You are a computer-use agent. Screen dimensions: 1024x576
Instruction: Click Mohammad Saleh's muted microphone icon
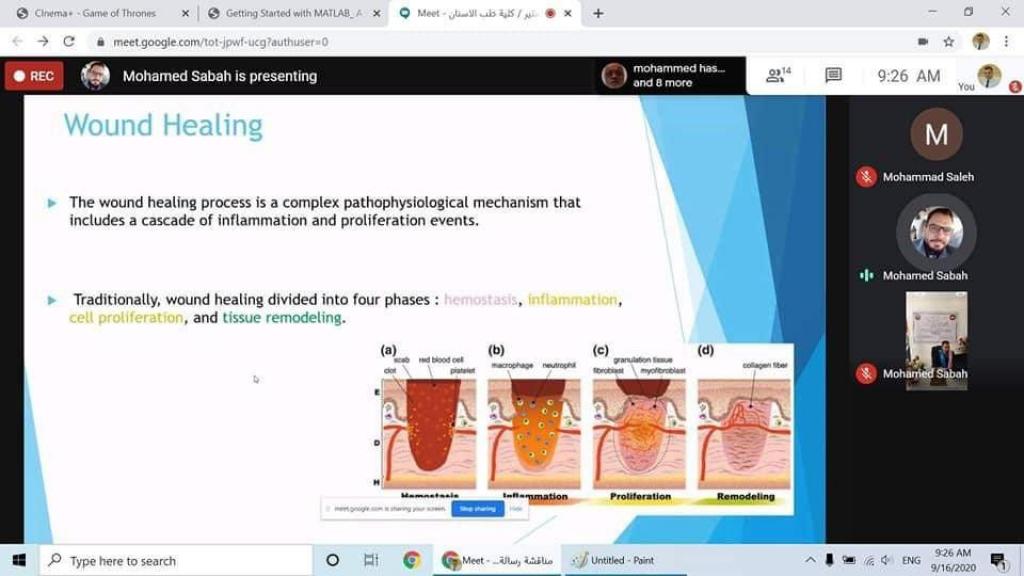866,177
